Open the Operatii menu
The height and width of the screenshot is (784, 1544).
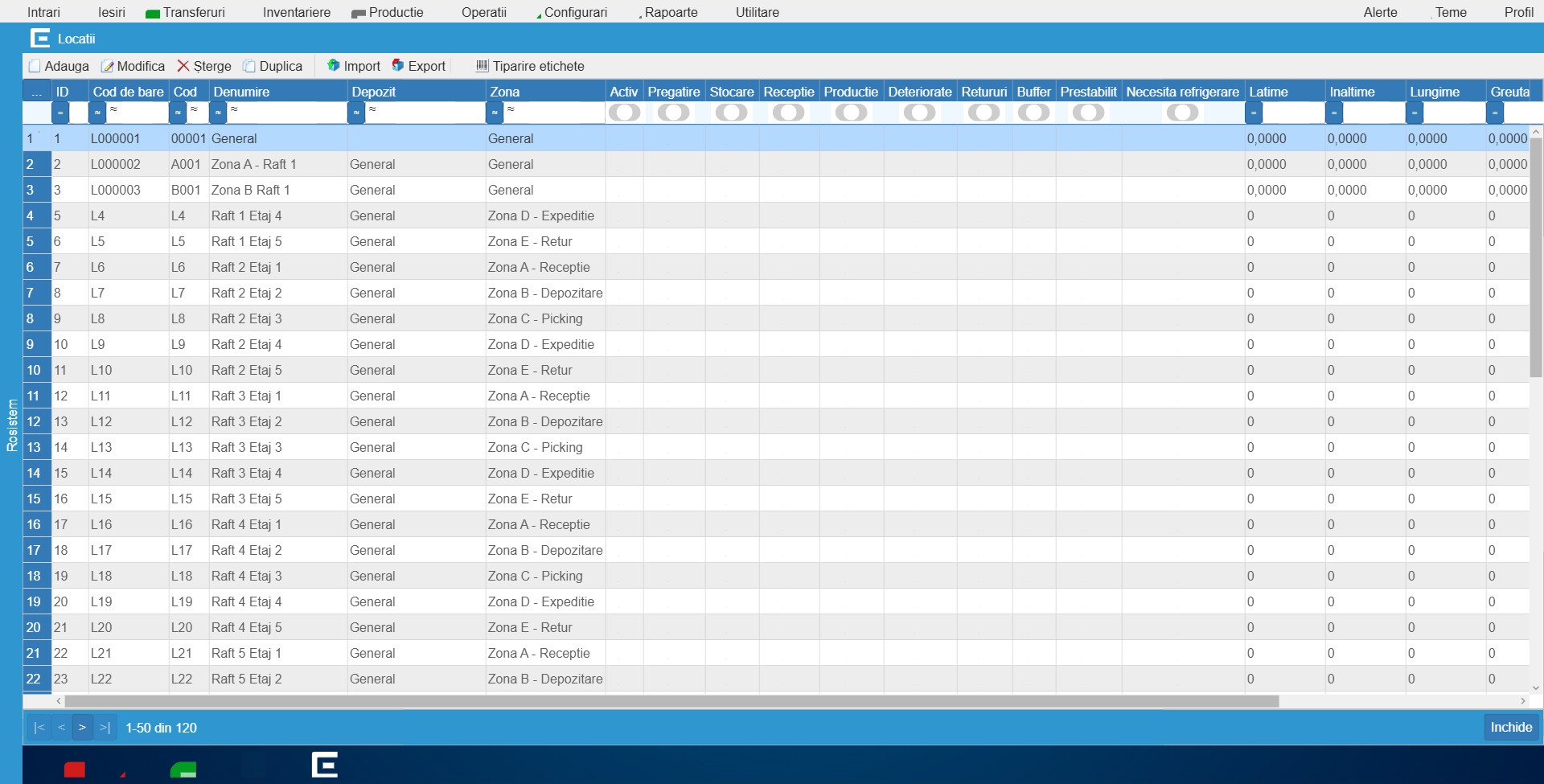(x=484, y=12)
